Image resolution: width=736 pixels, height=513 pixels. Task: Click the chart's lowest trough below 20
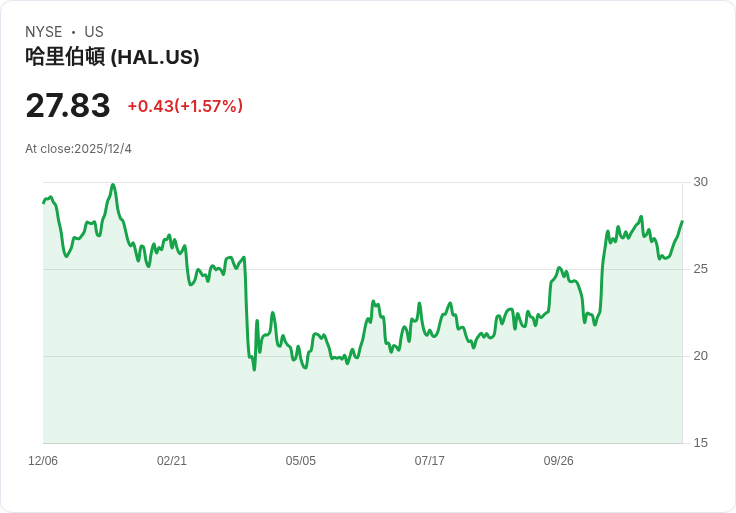tap(254, 369)
